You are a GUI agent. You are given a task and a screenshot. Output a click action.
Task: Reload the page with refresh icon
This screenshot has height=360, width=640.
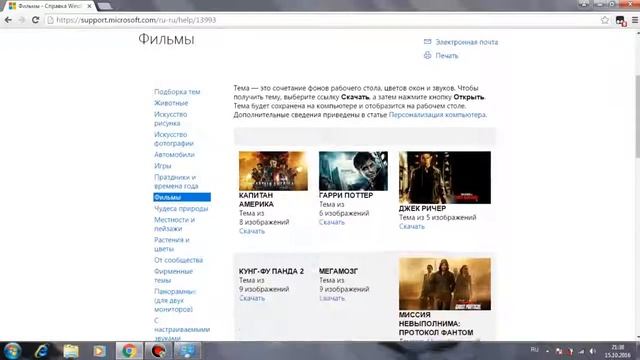pyautogui.click(x=36, y=20)
